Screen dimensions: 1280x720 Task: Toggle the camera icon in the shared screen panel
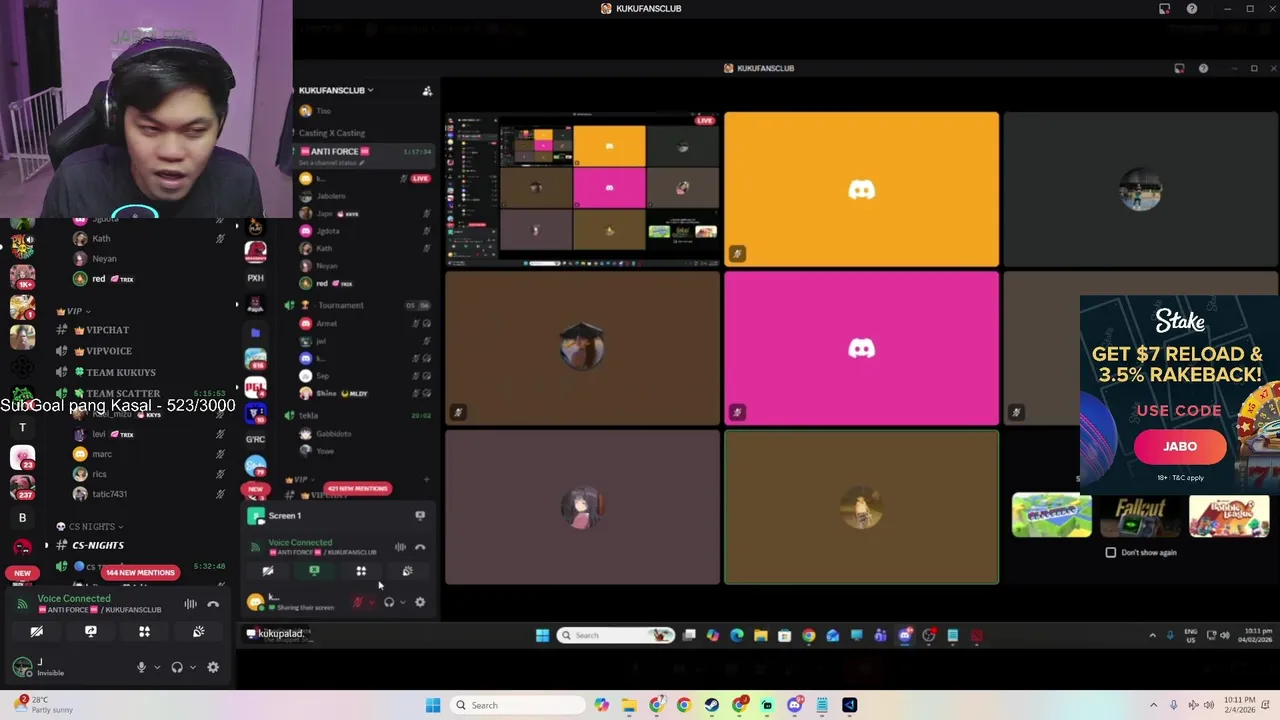point(268,571)
